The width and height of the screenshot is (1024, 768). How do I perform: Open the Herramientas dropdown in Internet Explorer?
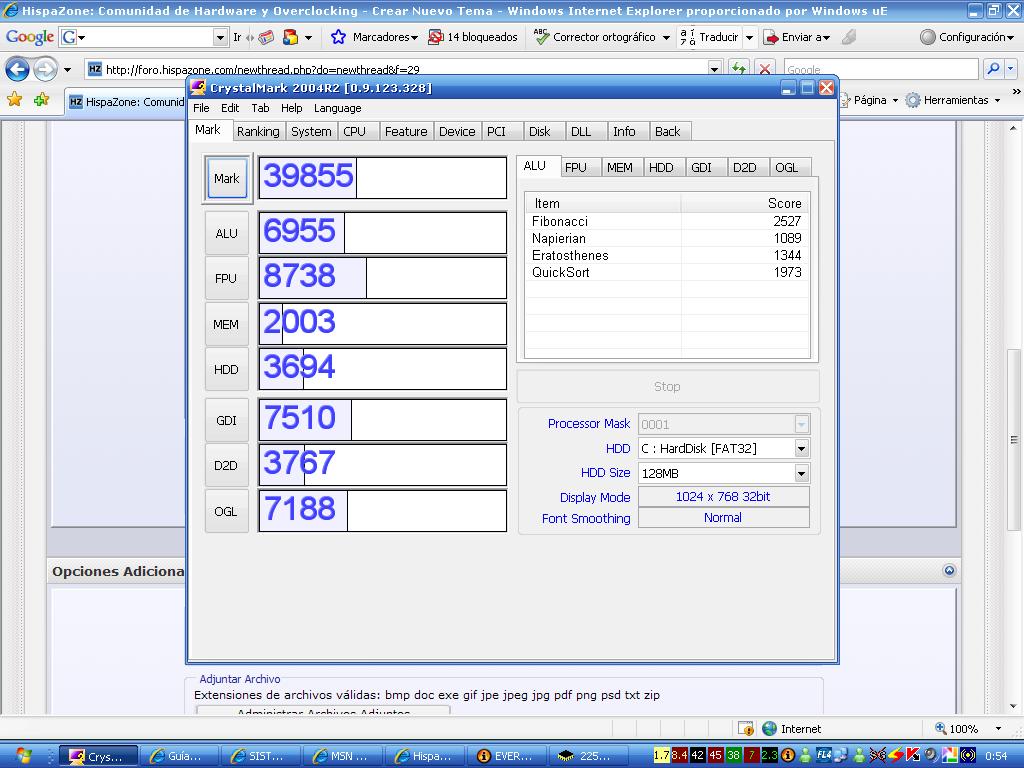[954, 100]
